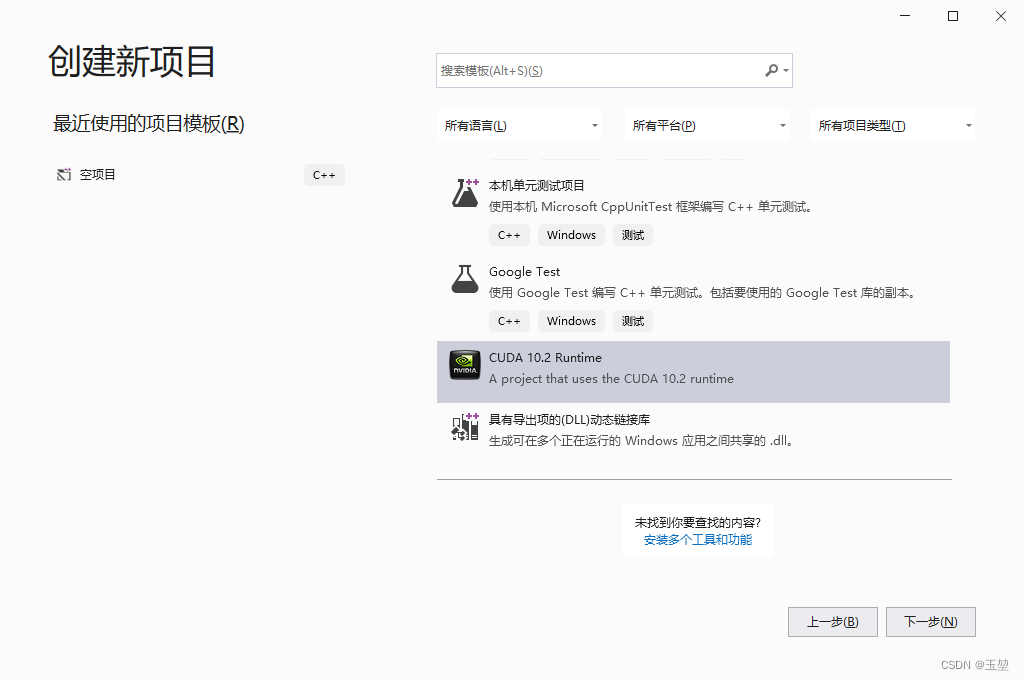1024x680 pixels.
Task: Click the Windows tag under Google Test
Action: [571, 320]
